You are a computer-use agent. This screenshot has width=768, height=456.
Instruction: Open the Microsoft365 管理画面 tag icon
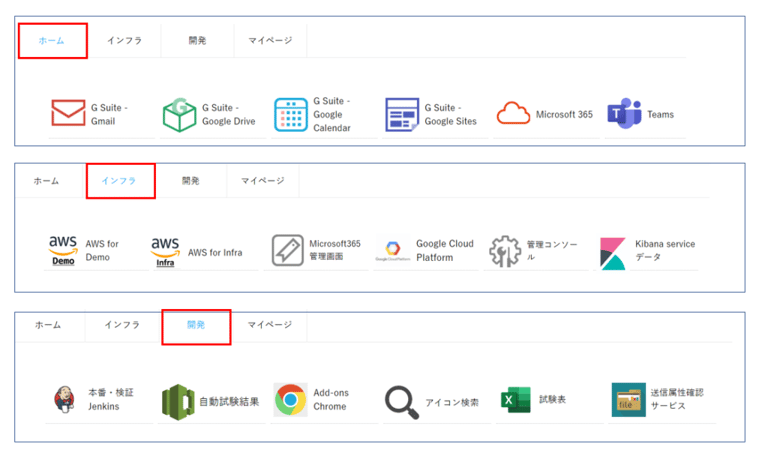pos(288,250)
